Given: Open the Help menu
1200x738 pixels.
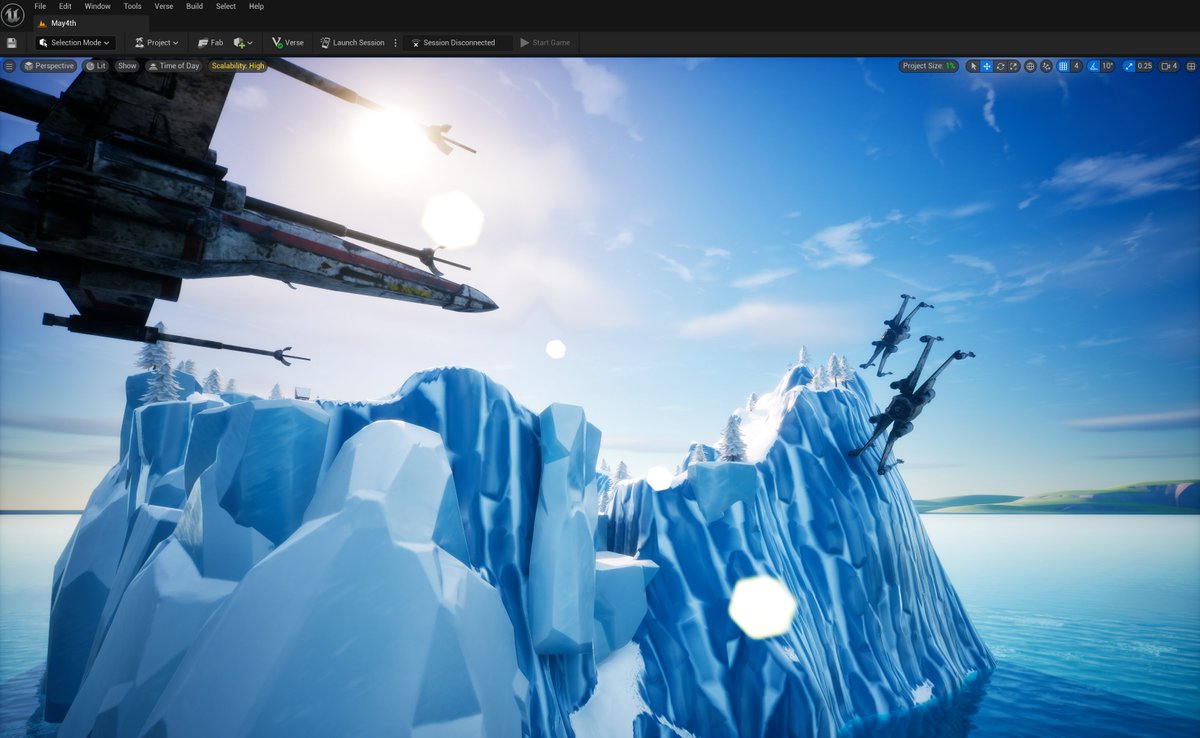Looking at the screenshot, I should (256, 6).
